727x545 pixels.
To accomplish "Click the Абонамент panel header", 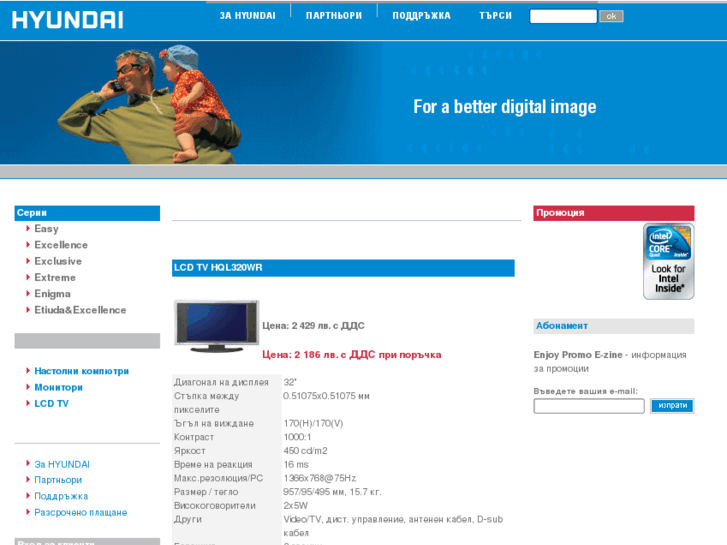I will pyautogui.click(x=614, y=326).
